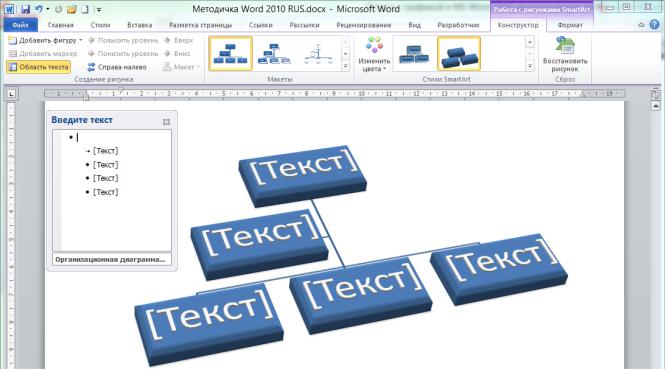Open the Разметка страницы tab

[x=200, y=25]
